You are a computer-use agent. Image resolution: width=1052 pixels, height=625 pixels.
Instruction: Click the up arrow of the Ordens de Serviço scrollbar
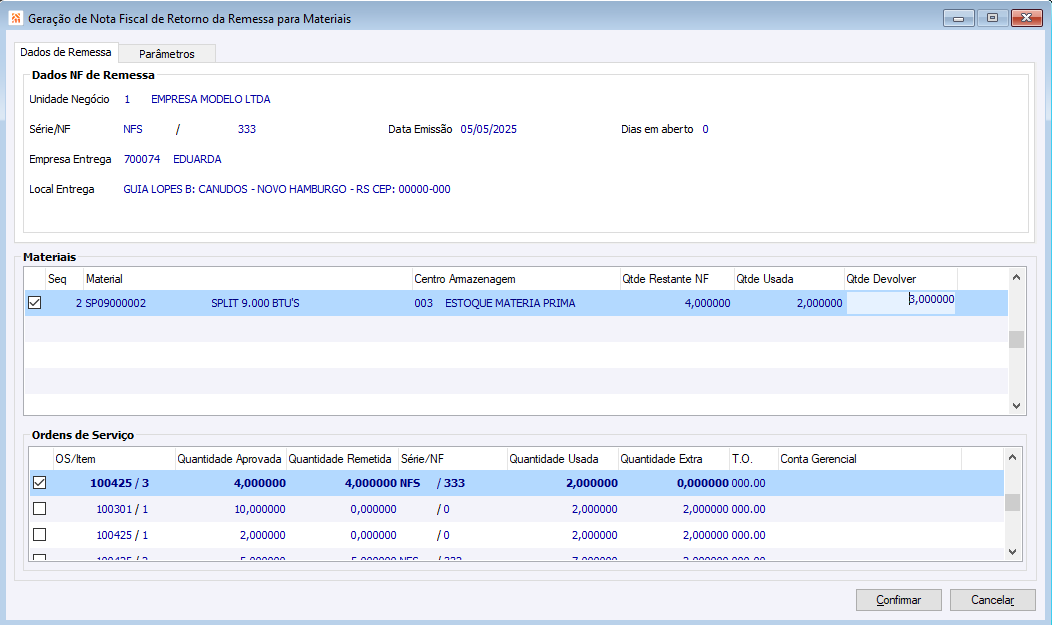[1012, 458]
